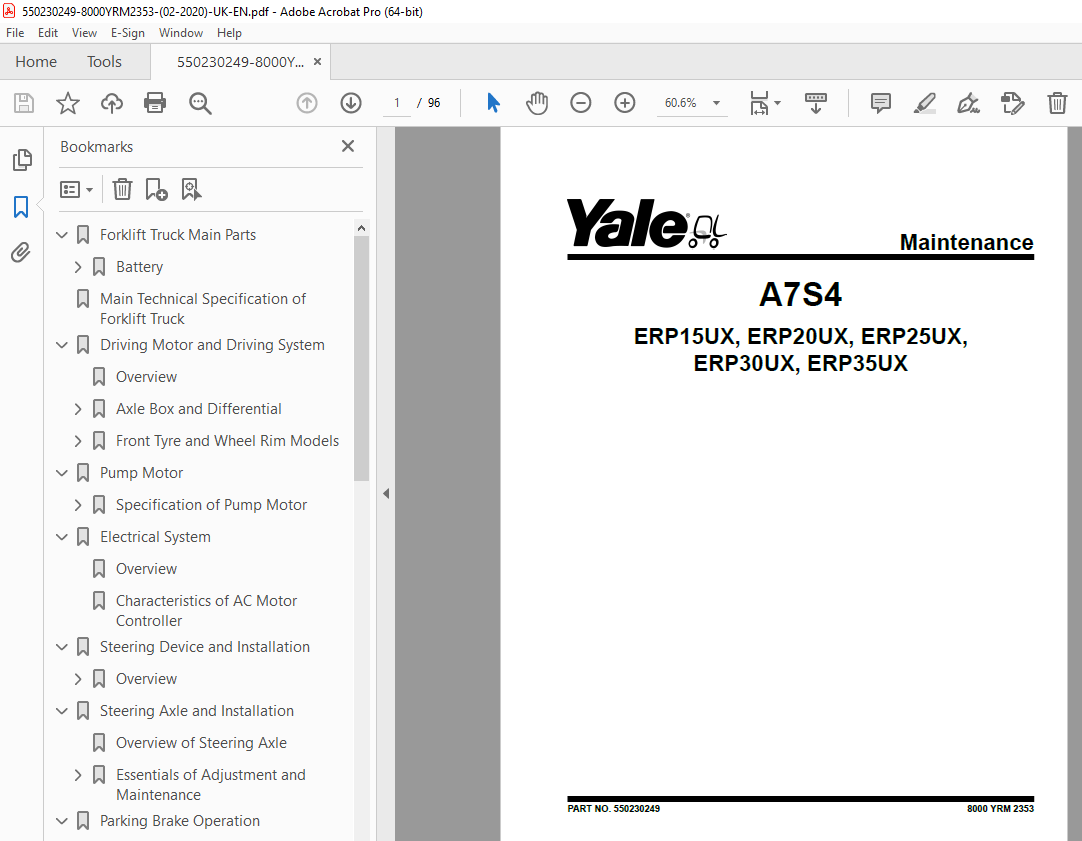Select the Pump Motor bookmark label
The height and width of the screenshot is (841, 1082).
click(x=141, y=473)
